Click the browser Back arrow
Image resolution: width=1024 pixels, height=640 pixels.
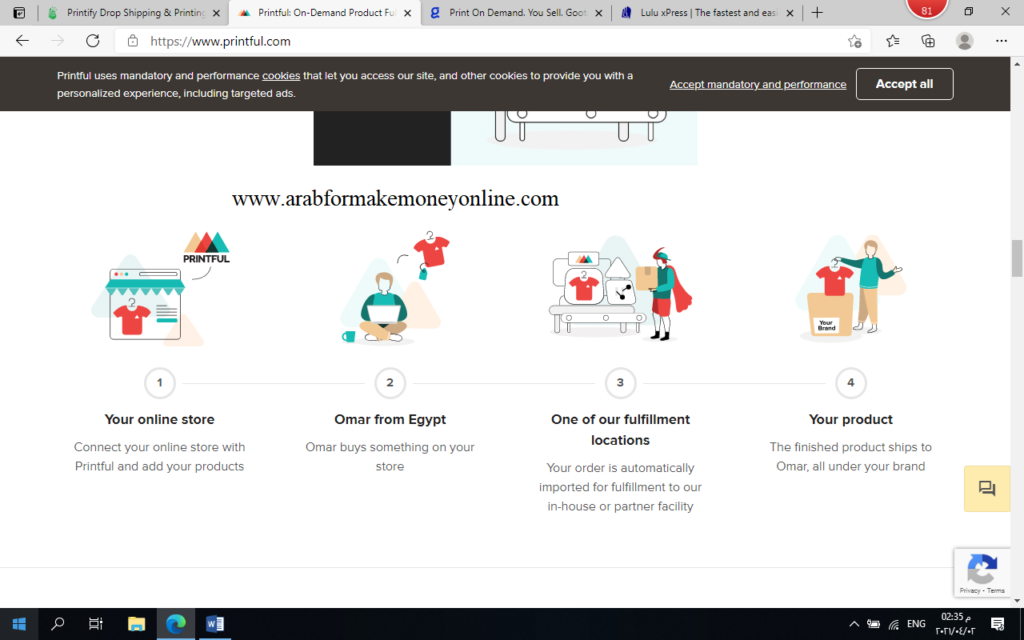(x=22, y=40)
